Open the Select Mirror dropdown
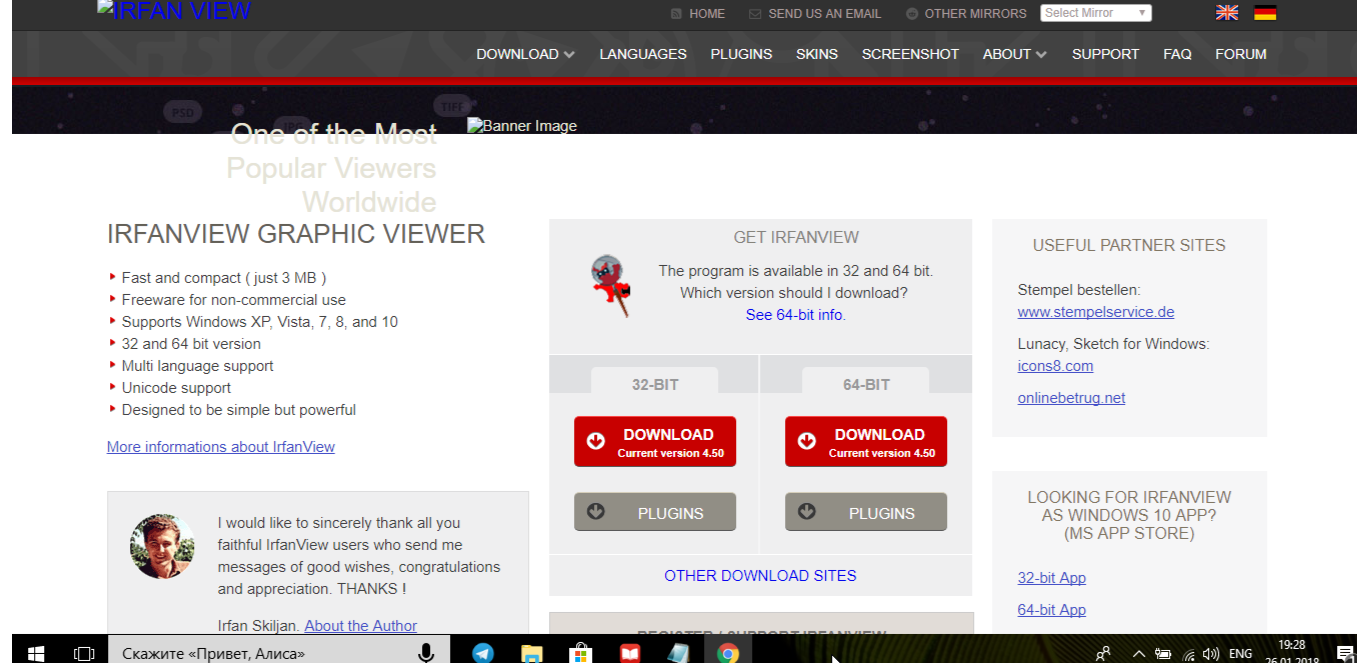This screenshot has width=1357, height=663. (x=1095, y=12)
